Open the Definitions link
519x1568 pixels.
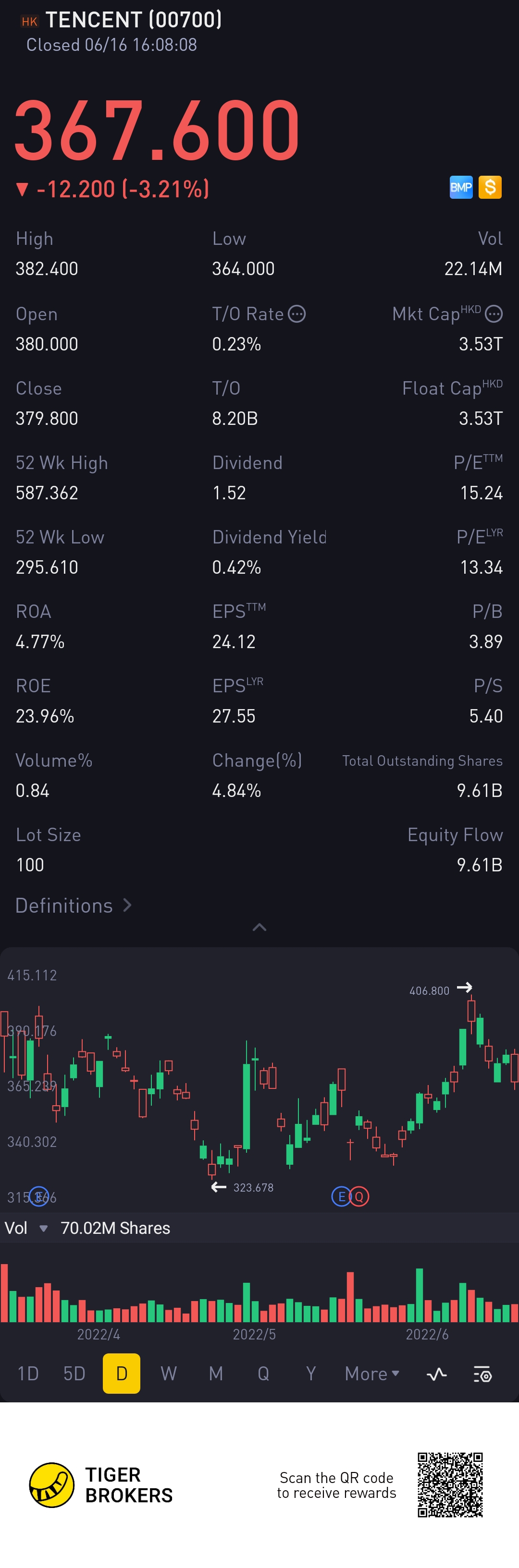73,906
